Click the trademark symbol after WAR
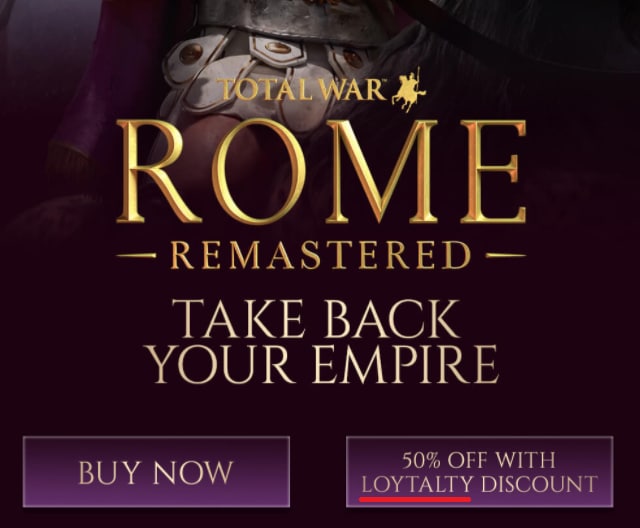 click(x=383, y=82)
